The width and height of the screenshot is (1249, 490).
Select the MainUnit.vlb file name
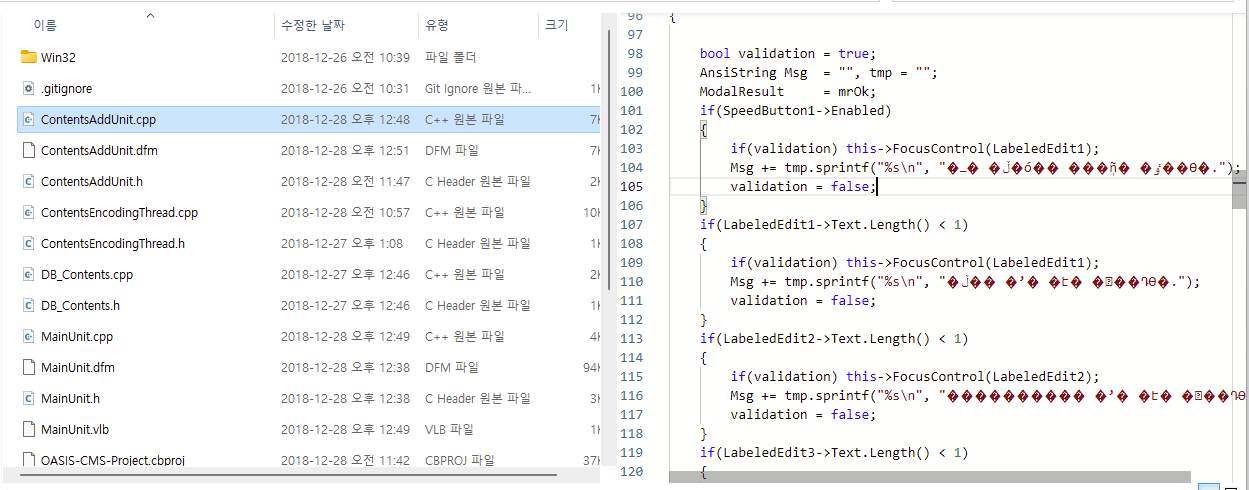74,429
